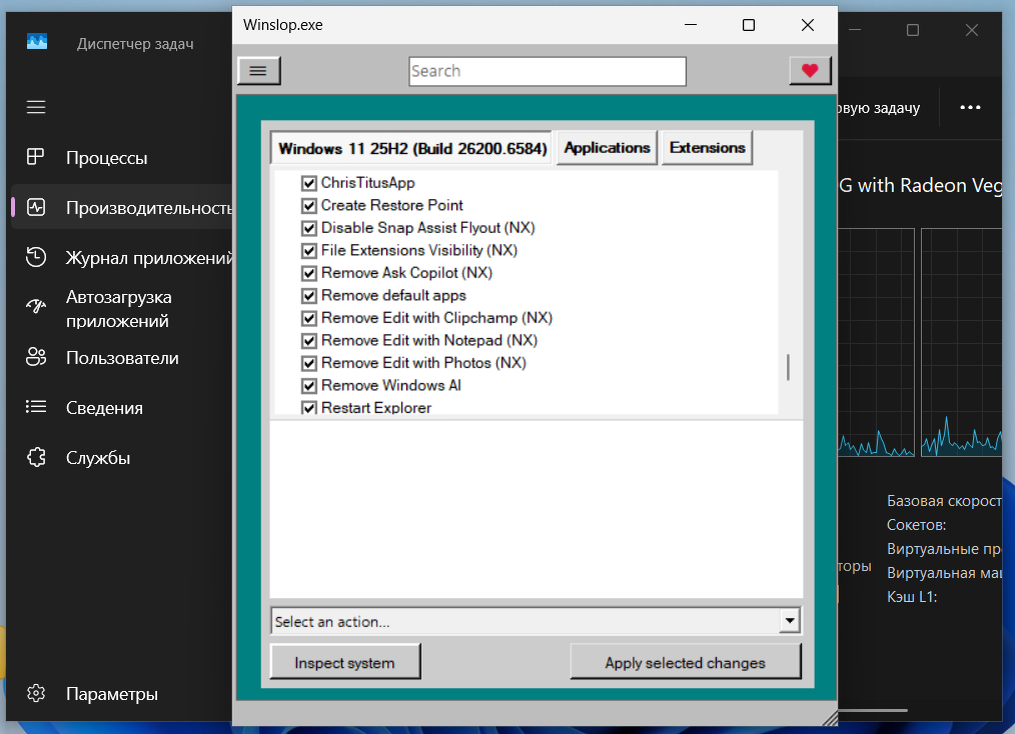Toggle File Extensions Visibility checkbox
The image size is (1015, 734).
pos(309,251)
